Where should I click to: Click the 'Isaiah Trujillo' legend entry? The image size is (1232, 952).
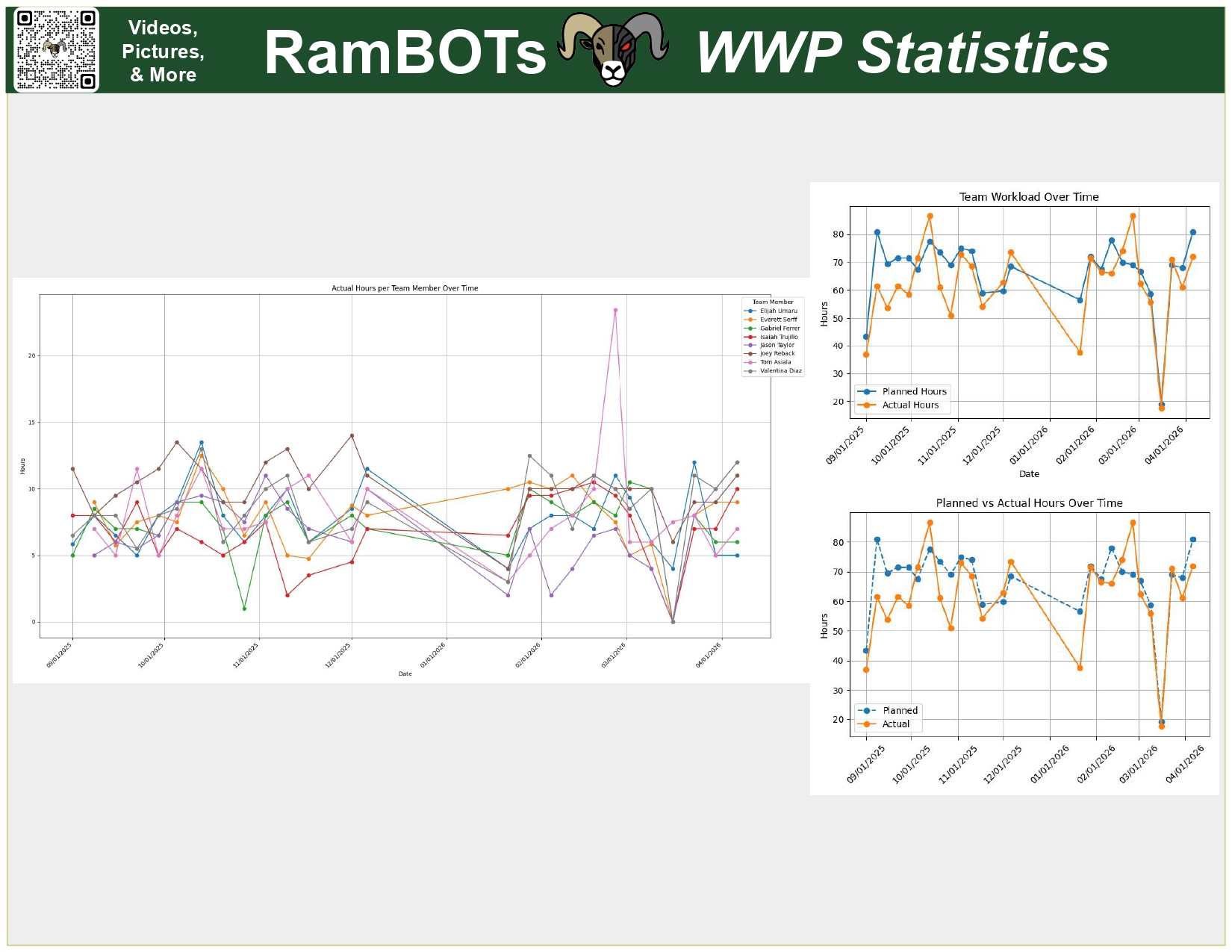point(772,337)
